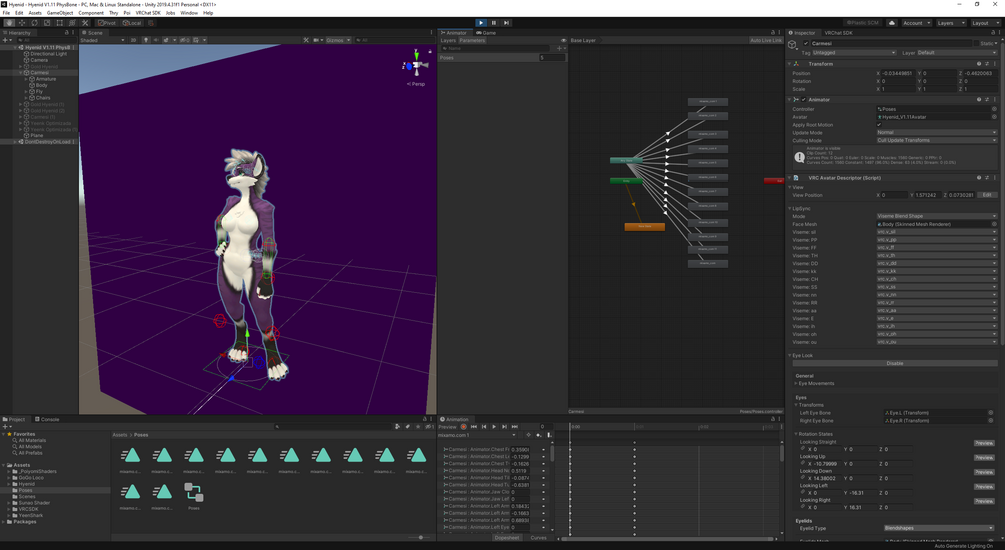Go to last keyframe in Animation window
Viewport: 1005px width, 550px height.
[x=515, y=426]
